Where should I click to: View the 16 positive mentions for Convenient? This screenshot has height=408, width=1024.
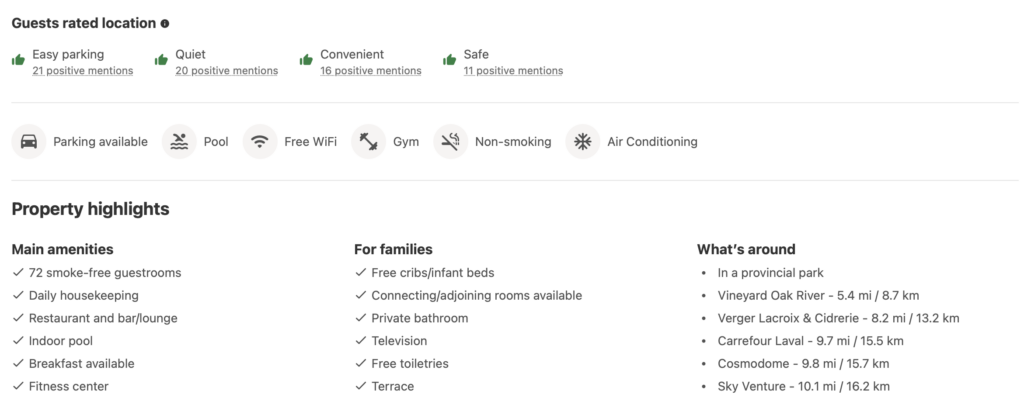tap(370, 71)
